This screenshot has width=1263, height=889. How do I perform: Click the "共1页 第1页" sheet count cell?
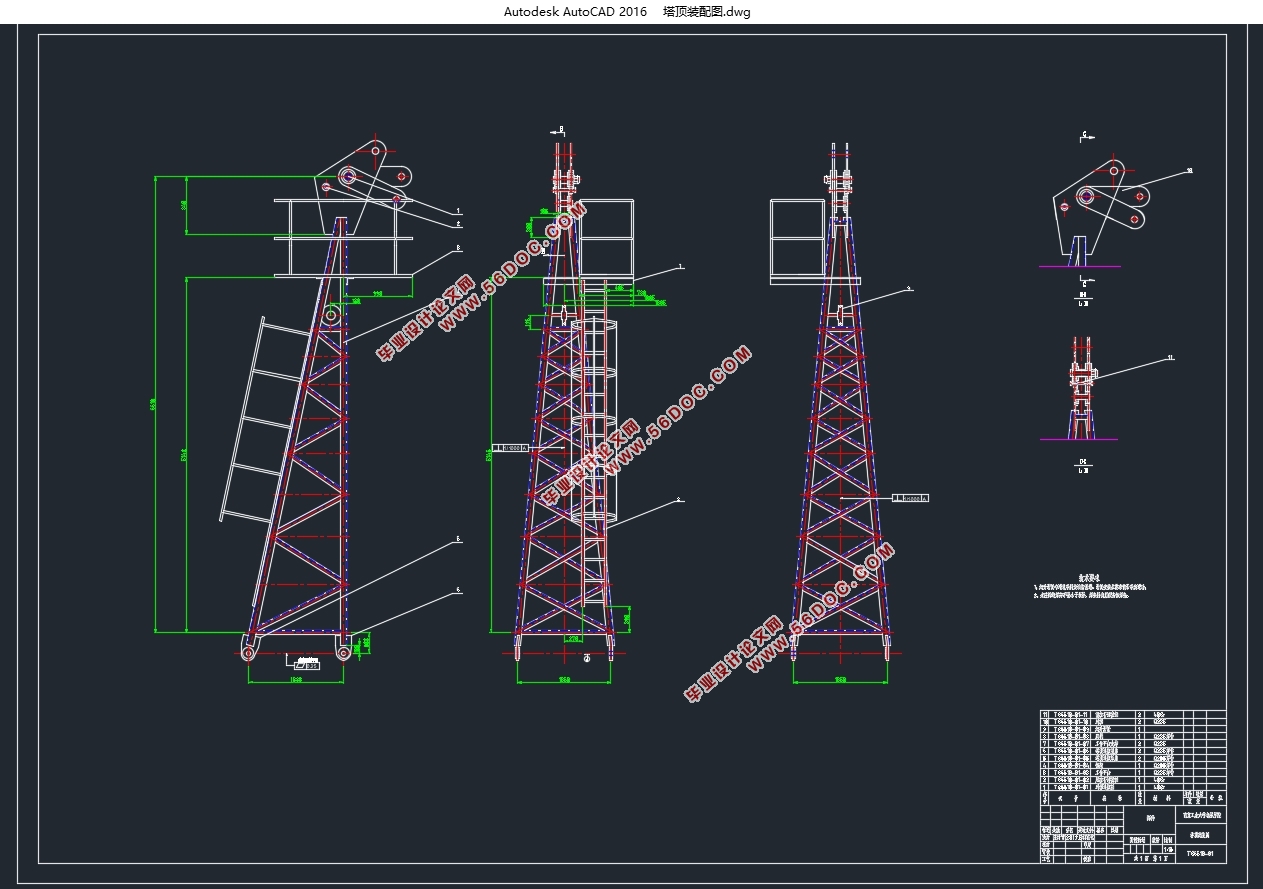(1151, 857)
